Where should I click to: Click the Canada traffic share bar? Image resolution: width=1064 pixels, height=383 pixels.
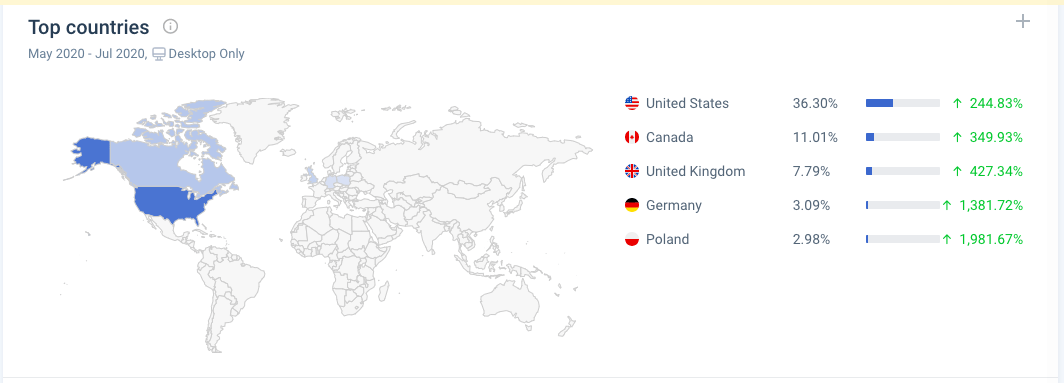[902, 137]
